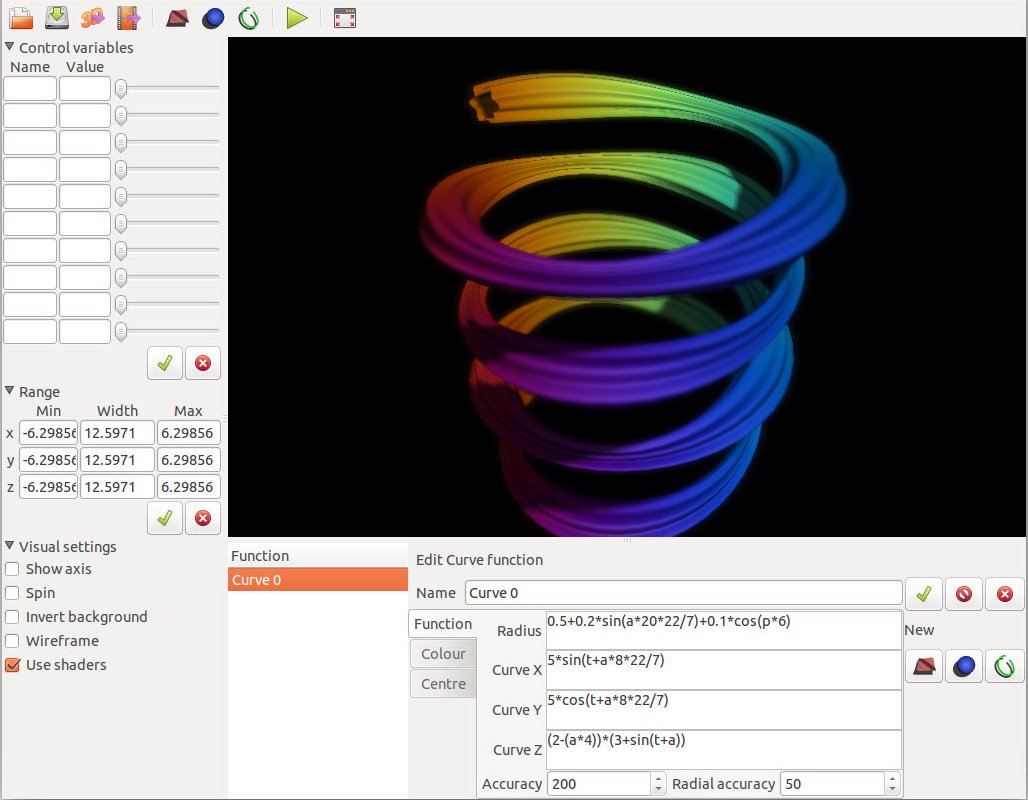This screenshot has width=1028, height=800.
Task: Select the Function tab
Action: coord(443,624)
